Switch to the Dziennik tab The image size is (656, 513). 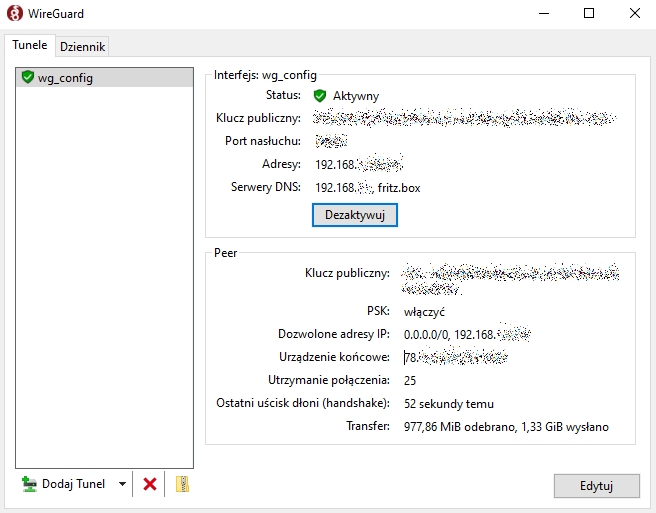pyautogui.click(x=82, y=46)
